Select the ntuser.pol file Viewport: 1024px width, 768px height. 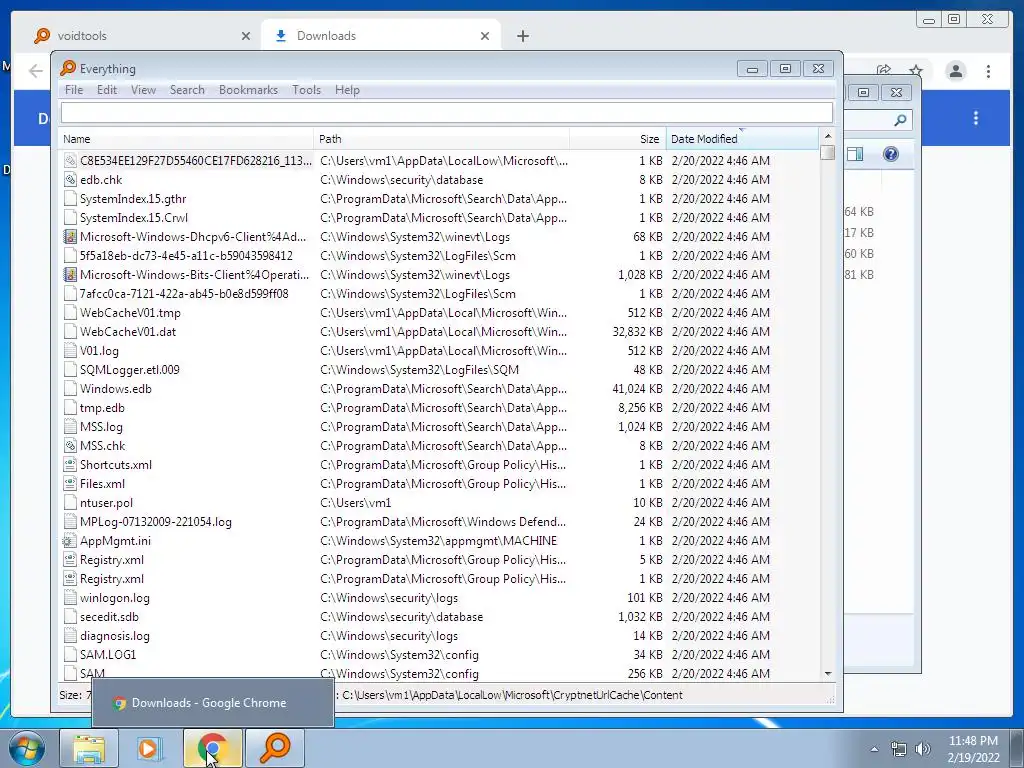point(106,503)
